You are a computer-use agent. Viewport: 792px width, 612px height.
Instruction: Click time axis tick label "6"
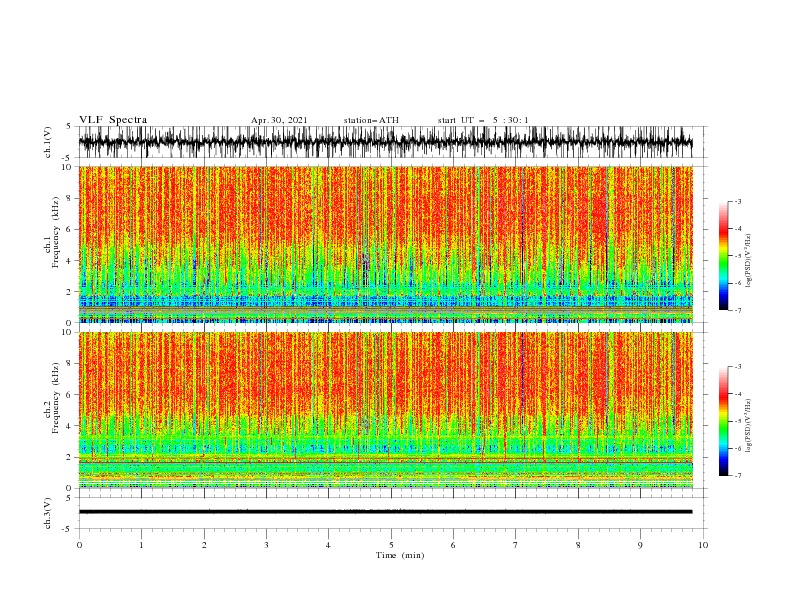click(453, 545)
